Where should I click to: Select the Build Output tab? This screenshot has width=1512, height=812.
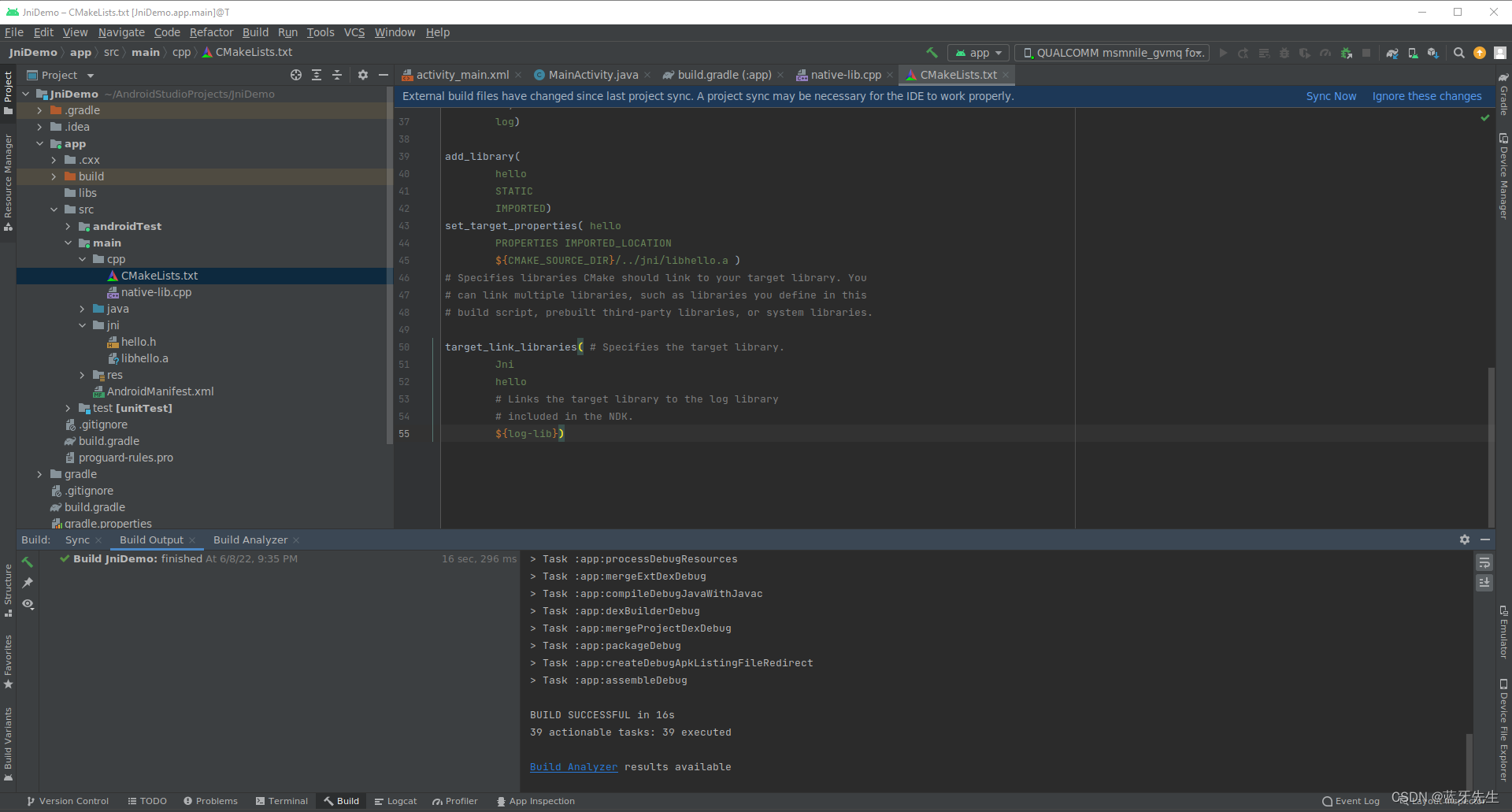pos(151,539)
